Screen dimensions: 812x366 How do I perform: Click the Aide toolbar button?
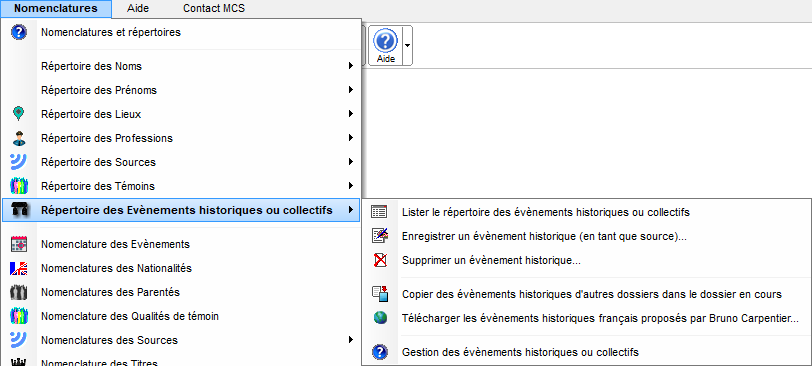tap(386, 46)
